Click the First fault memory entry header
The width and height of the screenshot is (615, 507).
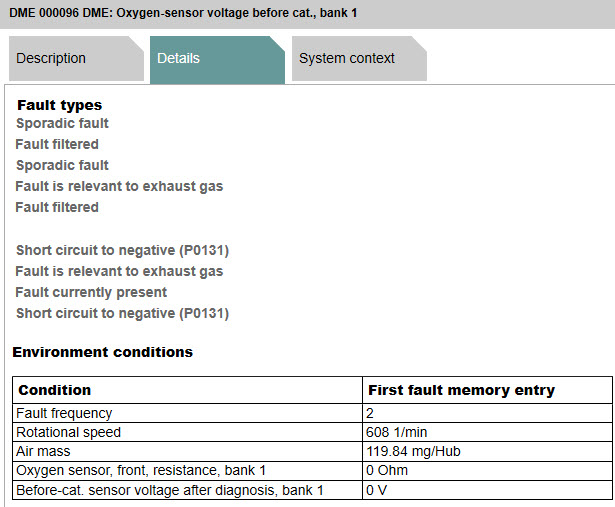[461, 390]
